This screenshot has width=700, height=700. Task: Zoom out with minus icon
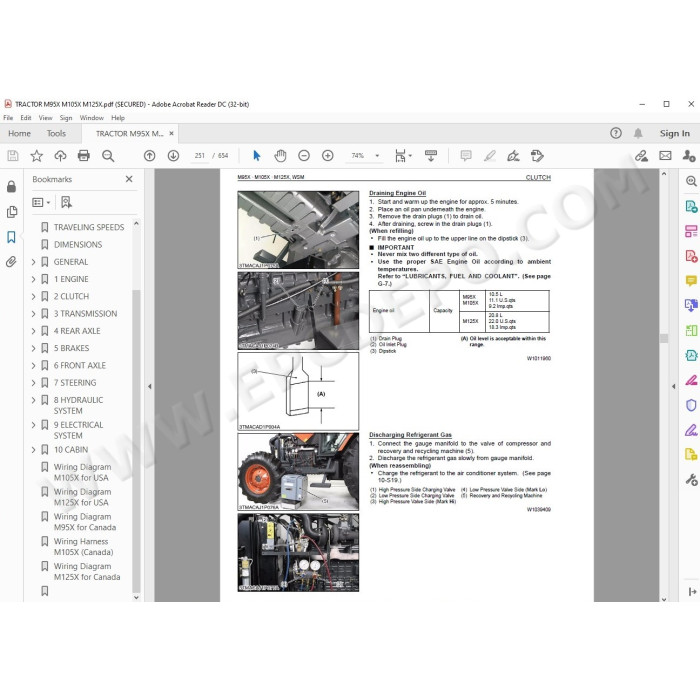tap(304, 156)
